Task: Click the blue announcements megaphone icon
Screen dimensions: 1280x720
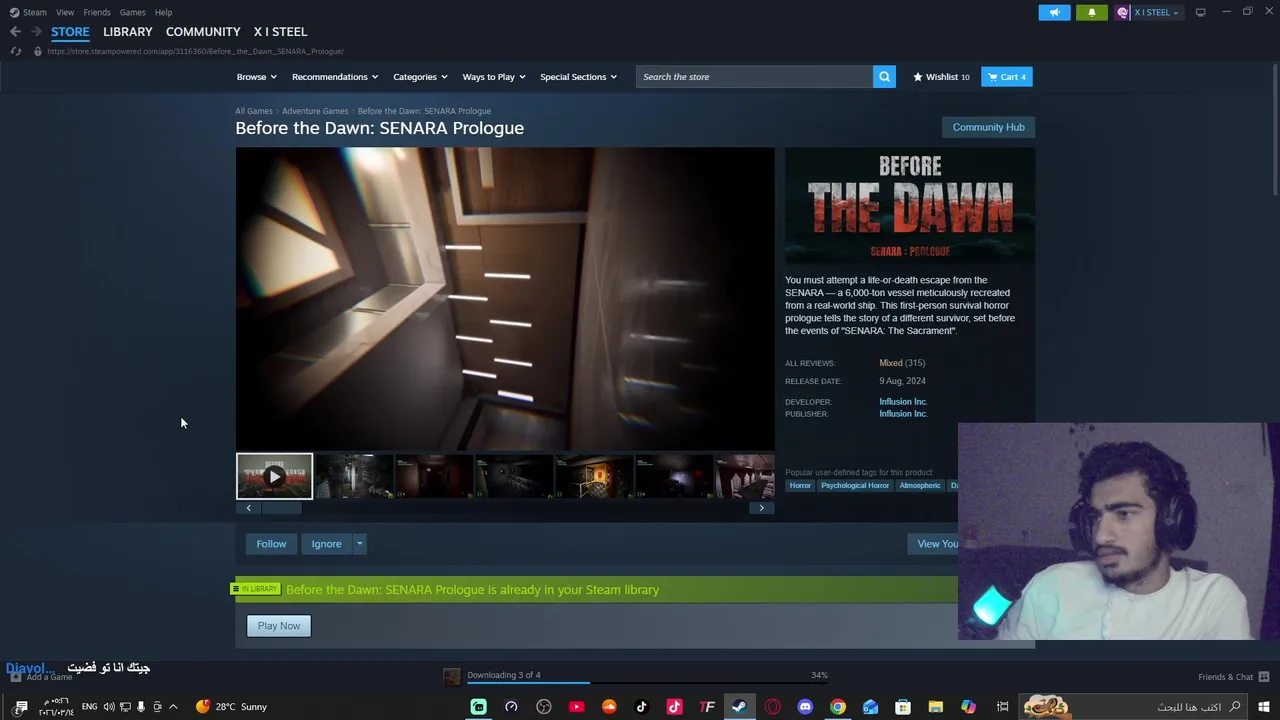Action: (x=1054, y=12)
